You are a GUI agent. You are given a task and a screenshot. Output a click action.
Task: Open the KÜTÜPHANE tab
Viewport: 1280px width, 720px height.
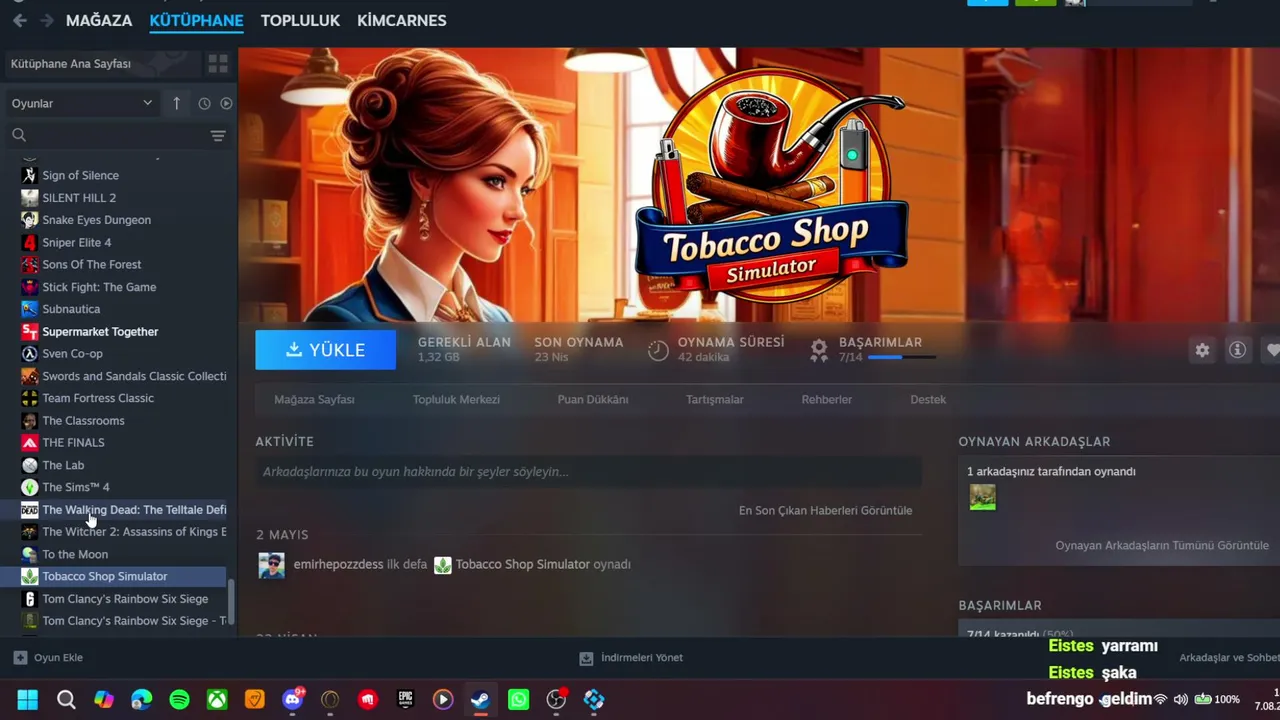196,20
